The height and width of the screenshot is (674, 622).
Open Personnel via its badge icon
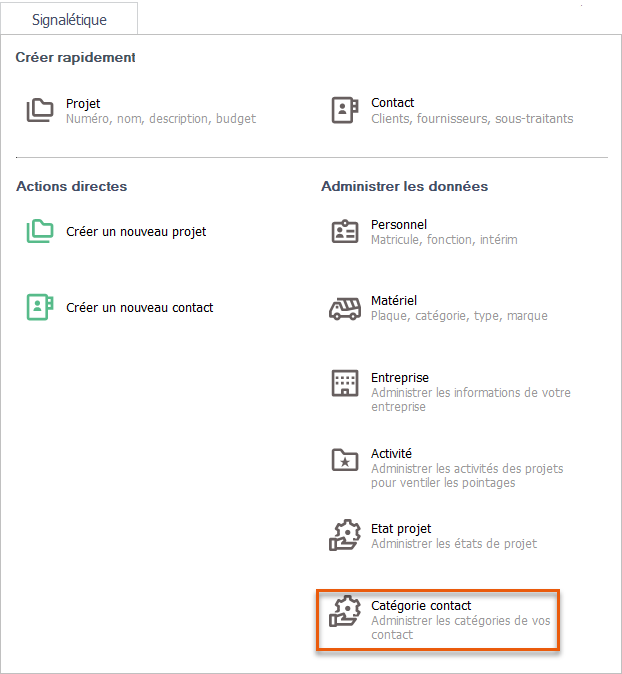point(344,232)
